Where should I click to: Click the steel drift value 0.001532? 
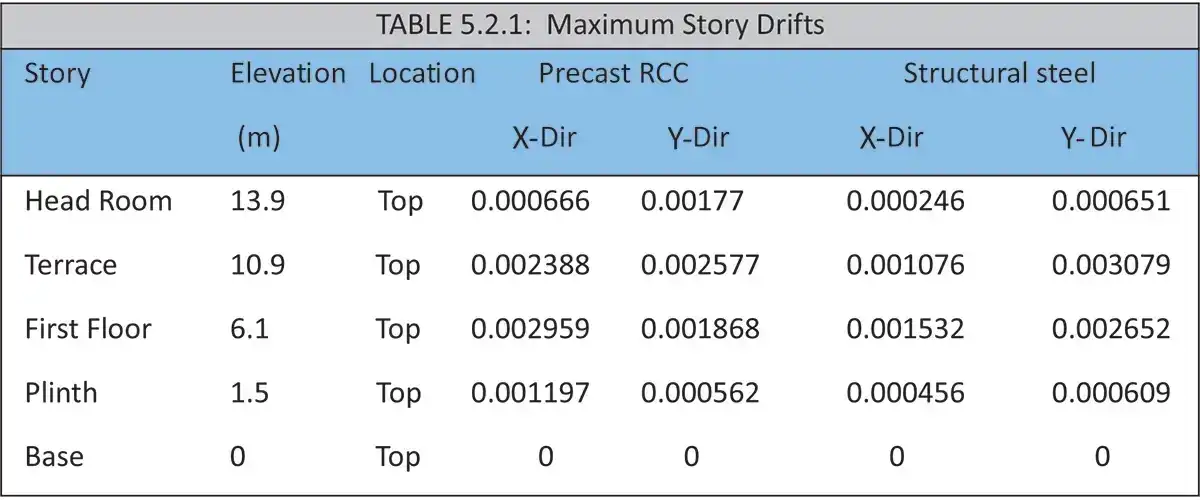click(x=905, y=329)
